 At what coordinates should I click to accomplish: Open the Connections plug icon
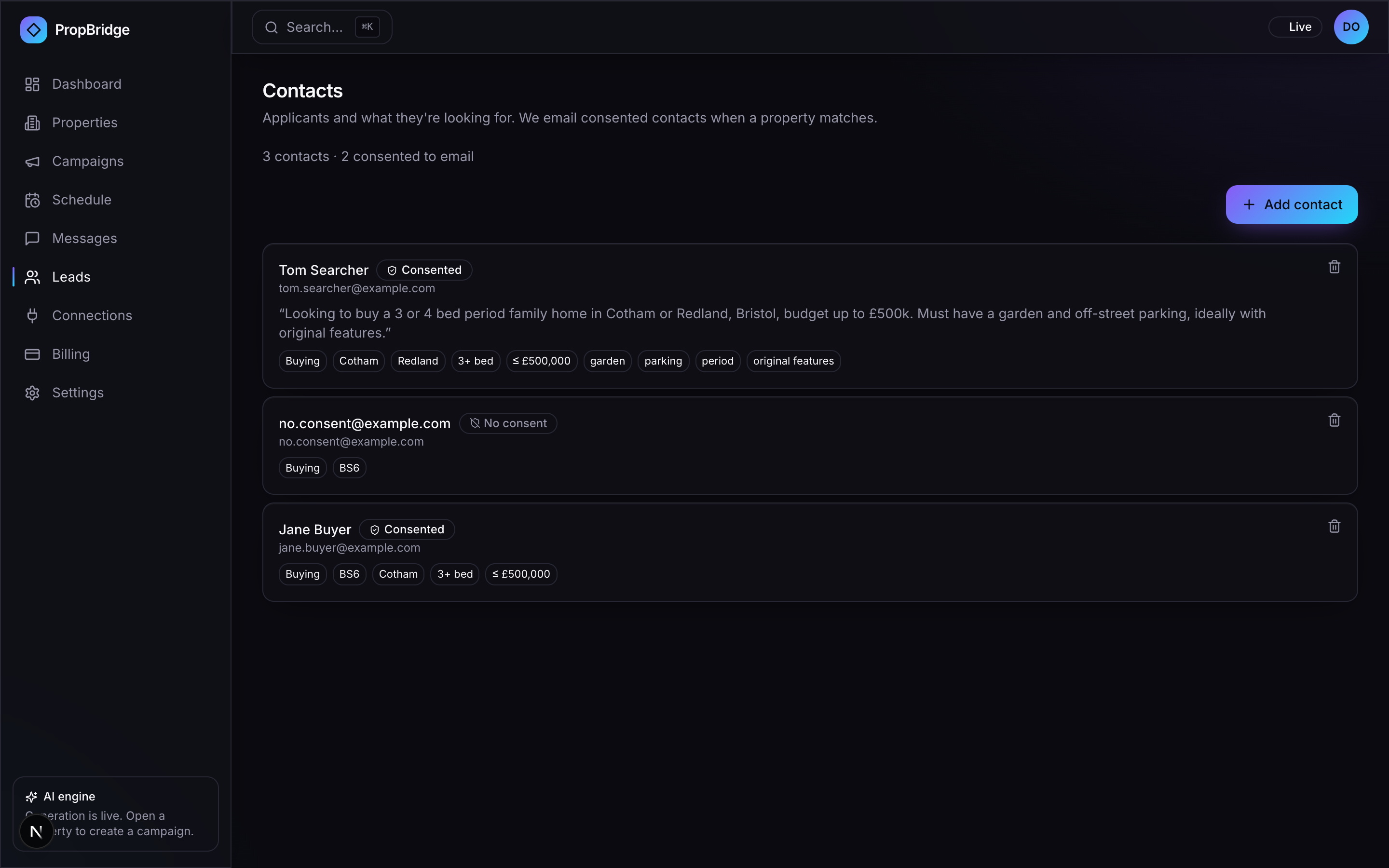[32, 316]
